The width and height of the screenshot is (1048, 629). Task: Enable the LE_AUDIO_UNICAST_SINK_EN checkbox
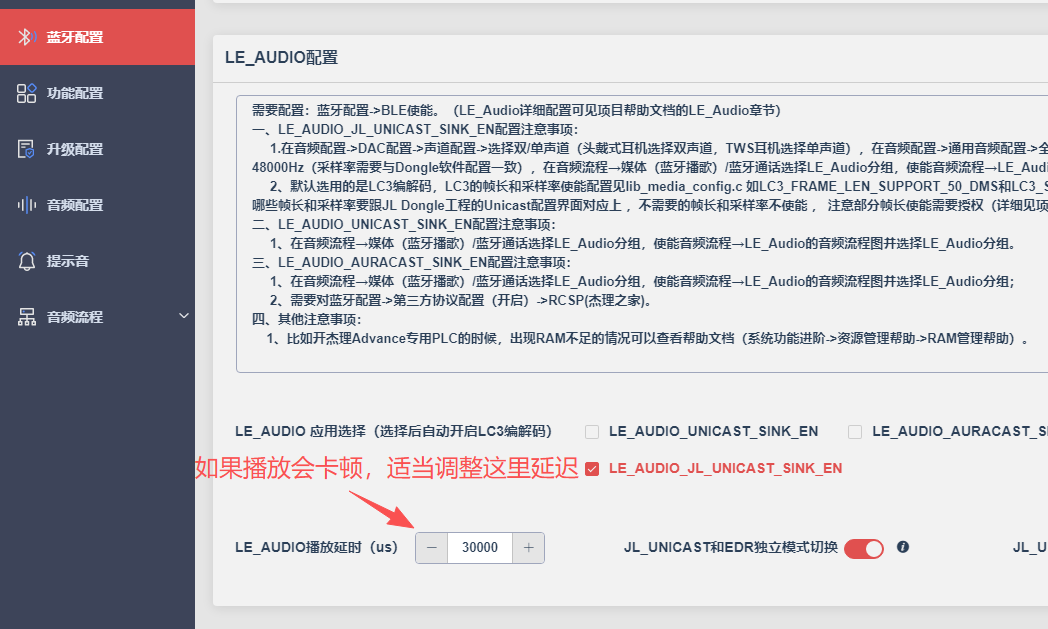pos(592,432)
